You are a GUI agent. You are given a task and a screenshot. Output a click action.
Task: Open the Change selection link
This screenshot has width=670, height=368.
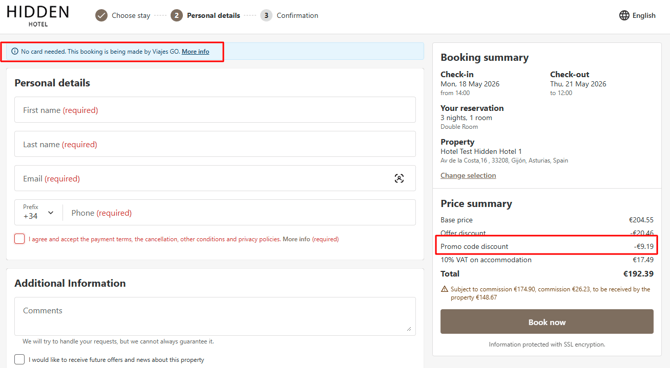point(468,175)
